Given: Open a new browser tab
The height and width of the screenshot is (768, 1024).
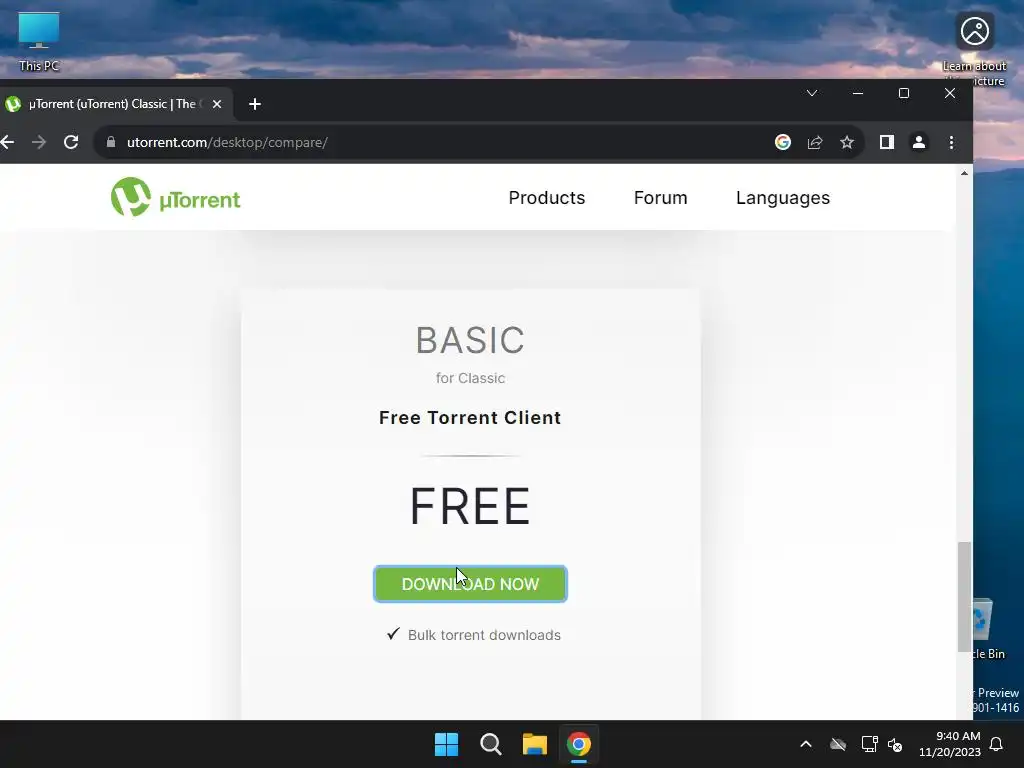Looking at the screenshot, I should 255,104.
